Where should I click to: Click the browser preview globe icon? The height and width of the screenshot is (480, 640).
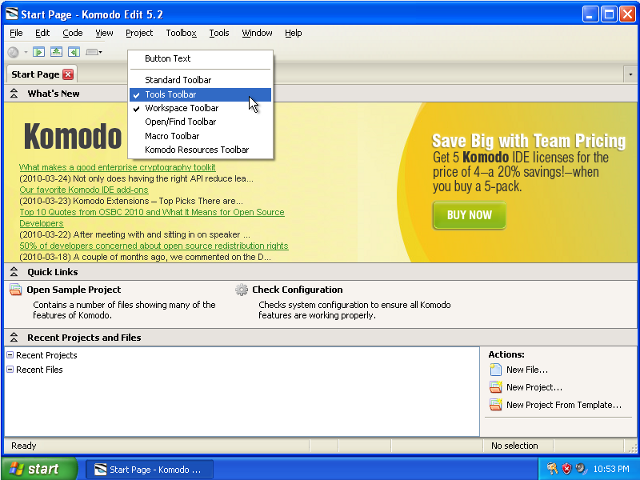(13, 52)
